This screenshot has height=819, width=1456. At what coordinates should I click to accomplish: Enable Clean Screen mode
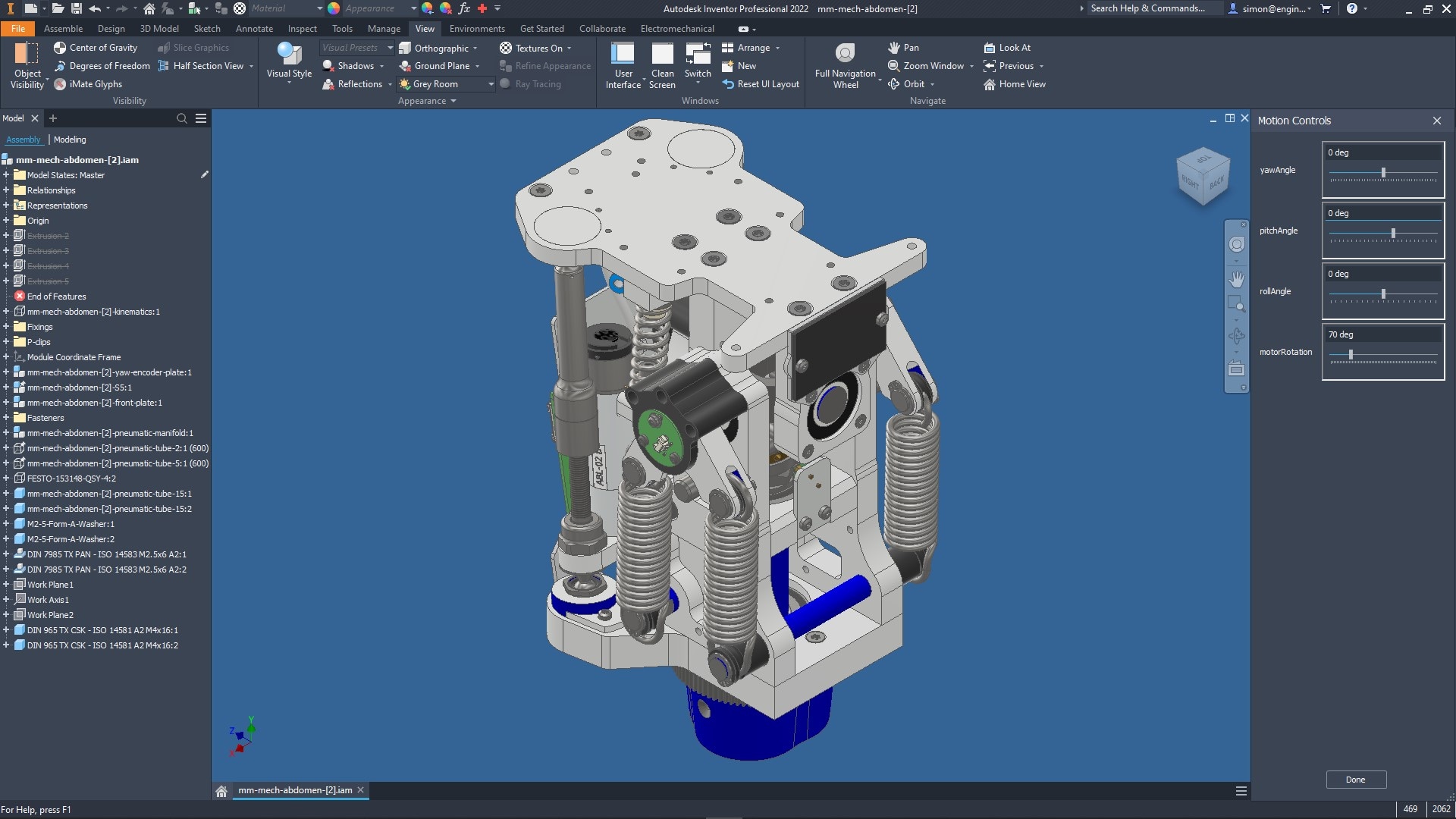pyautogui.click(x=662, y=65)
